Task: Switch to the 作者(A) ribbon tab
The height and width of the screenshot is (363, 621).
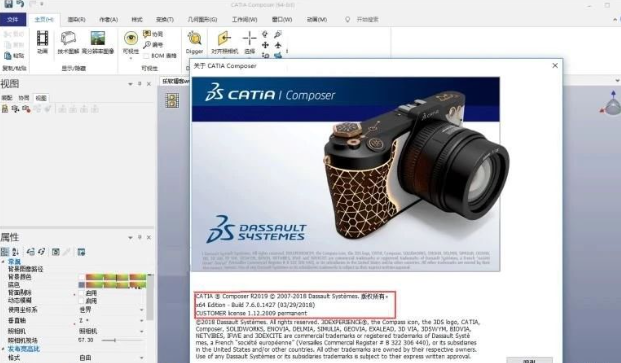Action: [108, 19]
